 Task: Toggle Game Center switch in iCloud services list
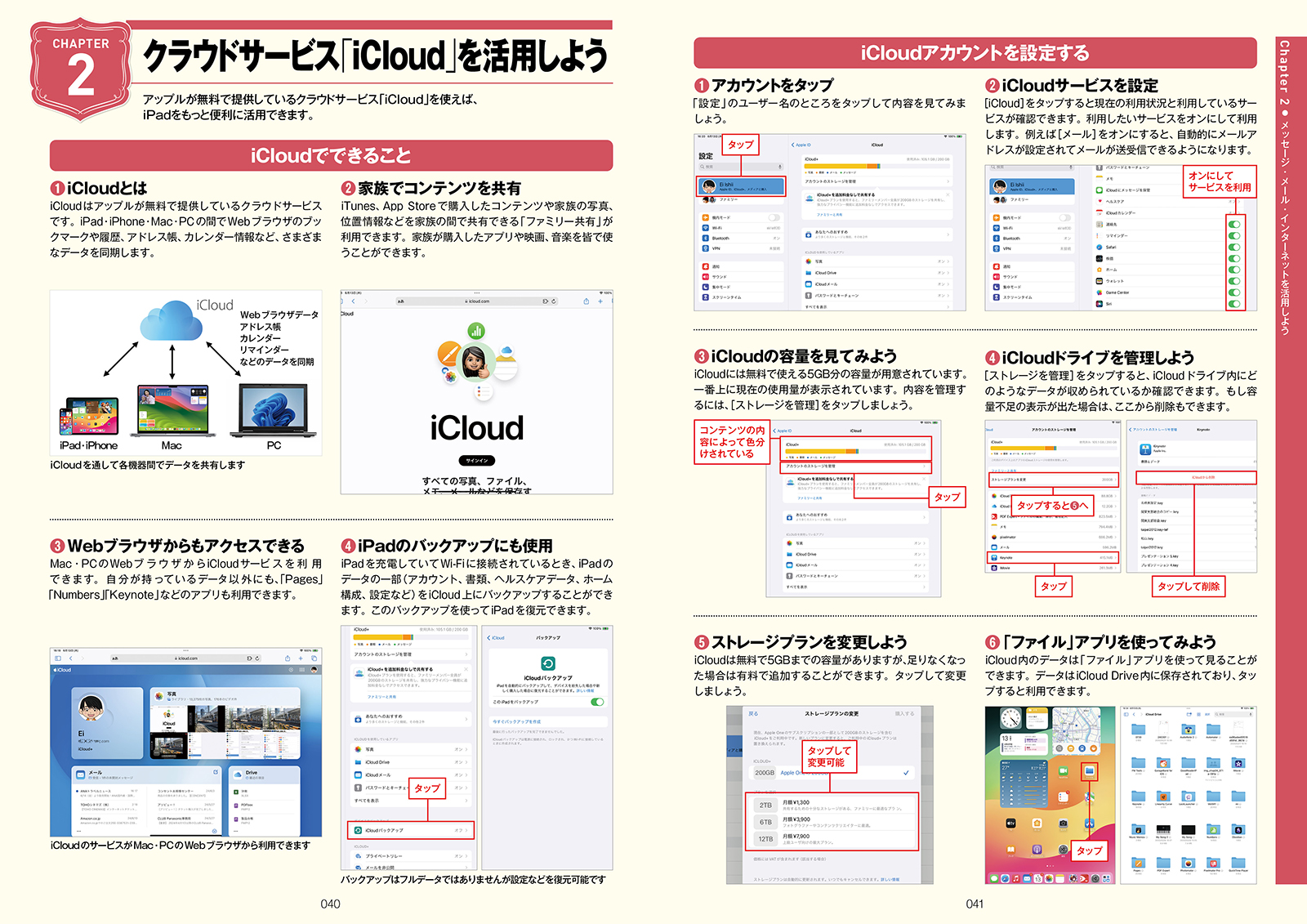pyautogui.click(x=1234, y=292)
